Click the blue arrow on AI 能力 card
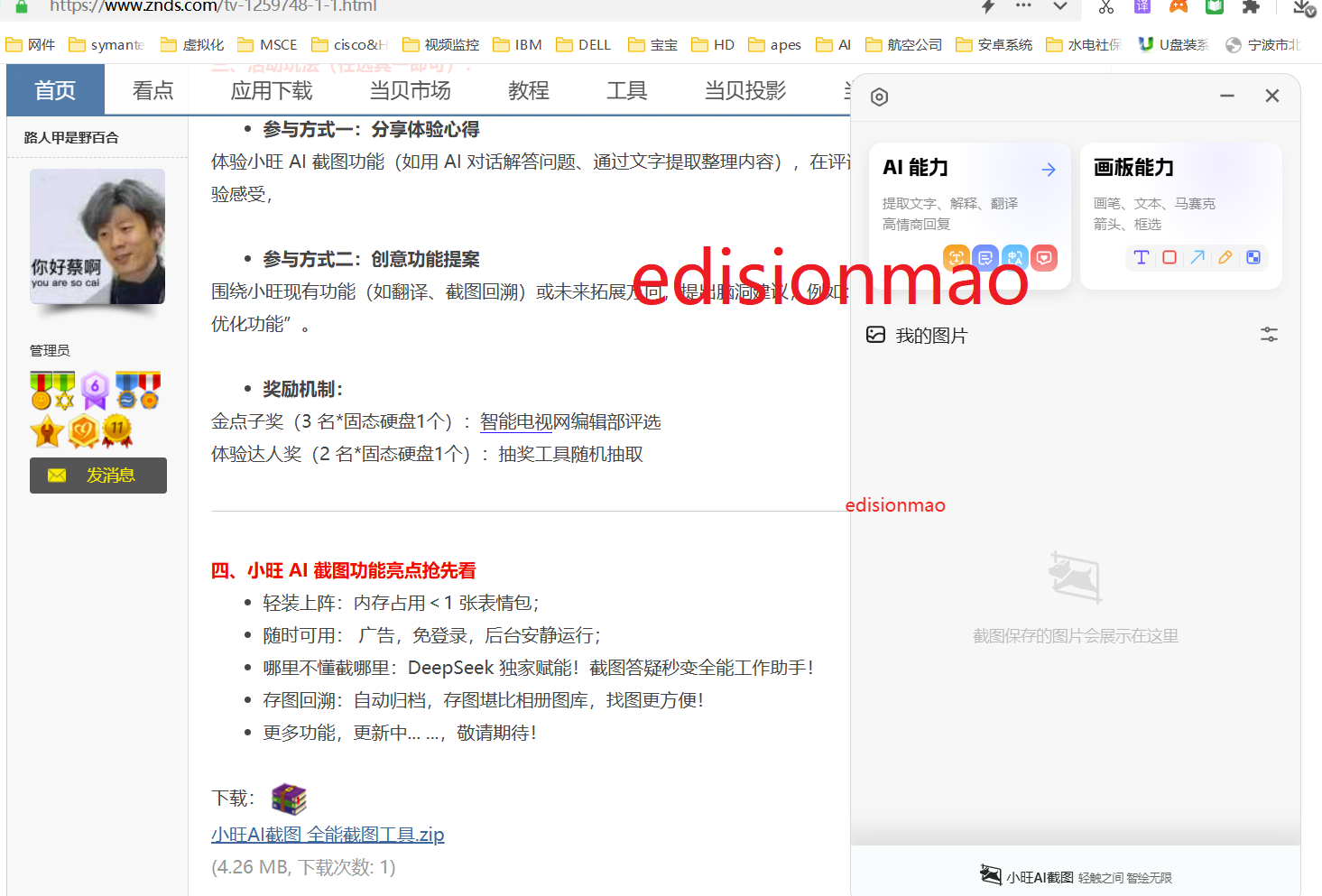Image resolution: width=1322 pixels, height=896 pixels. pos(1049,169)
